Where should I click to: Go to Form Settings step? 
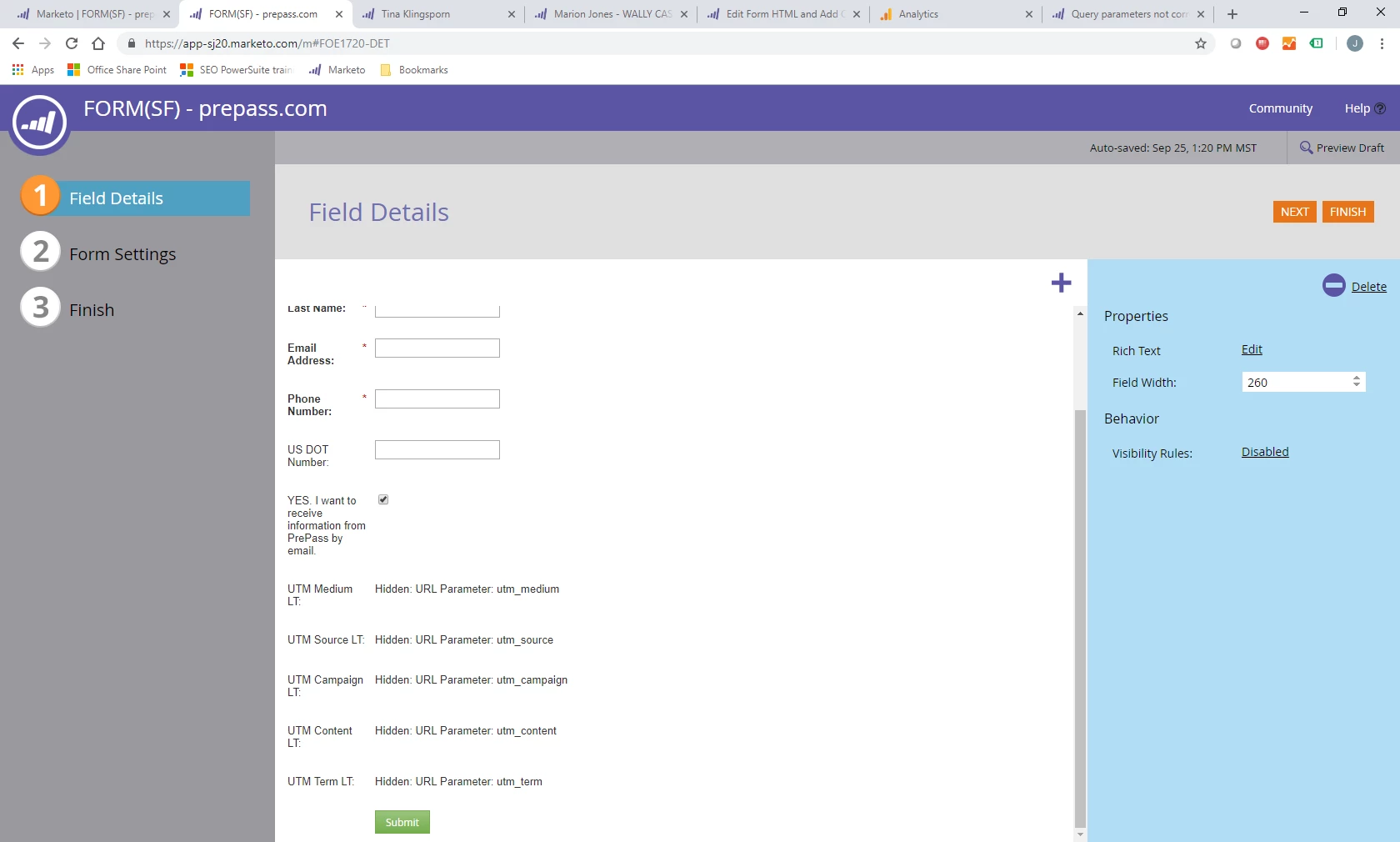[x=98, y=253]
